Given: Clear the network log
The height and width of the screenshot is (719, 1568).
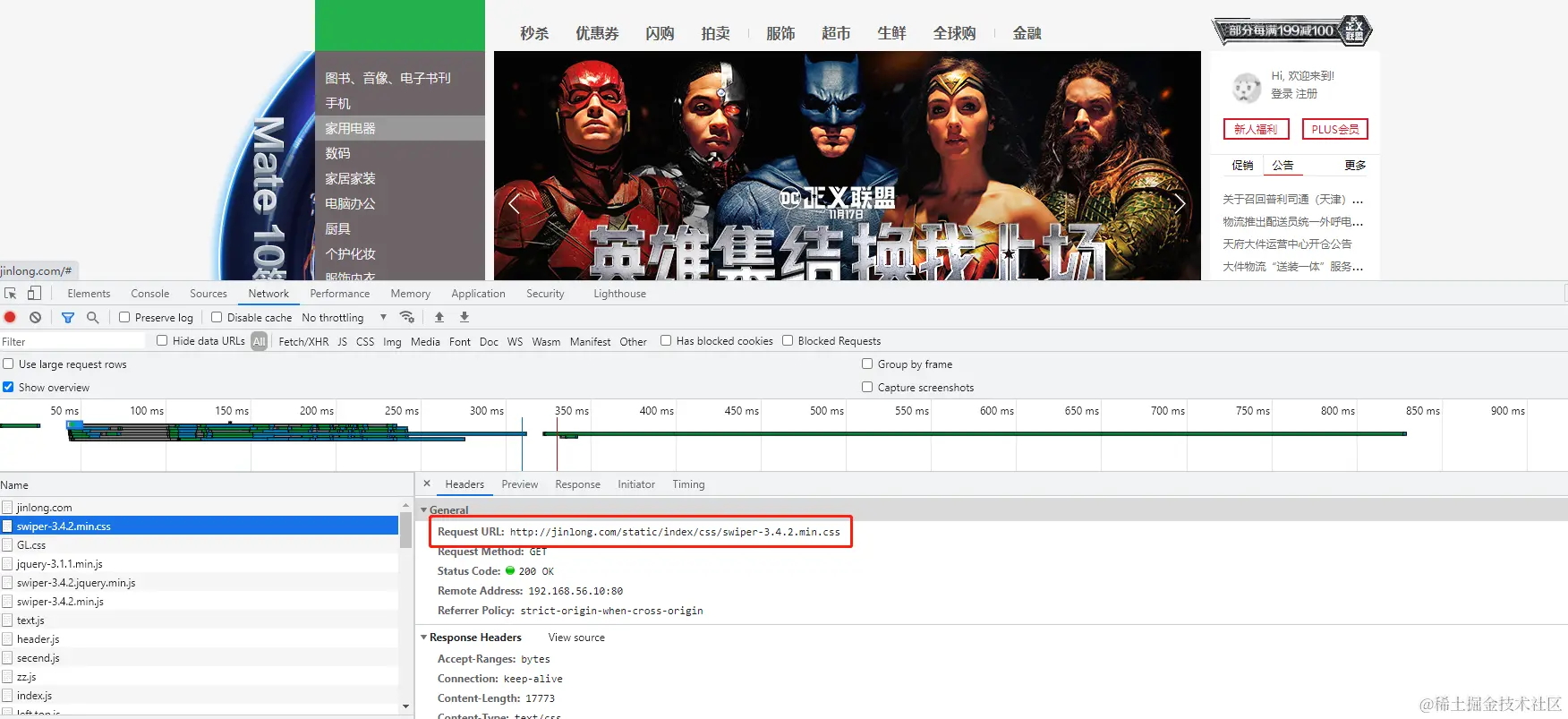Looking at the screenshot, I should pyautogui.click(x=35, y=317).
